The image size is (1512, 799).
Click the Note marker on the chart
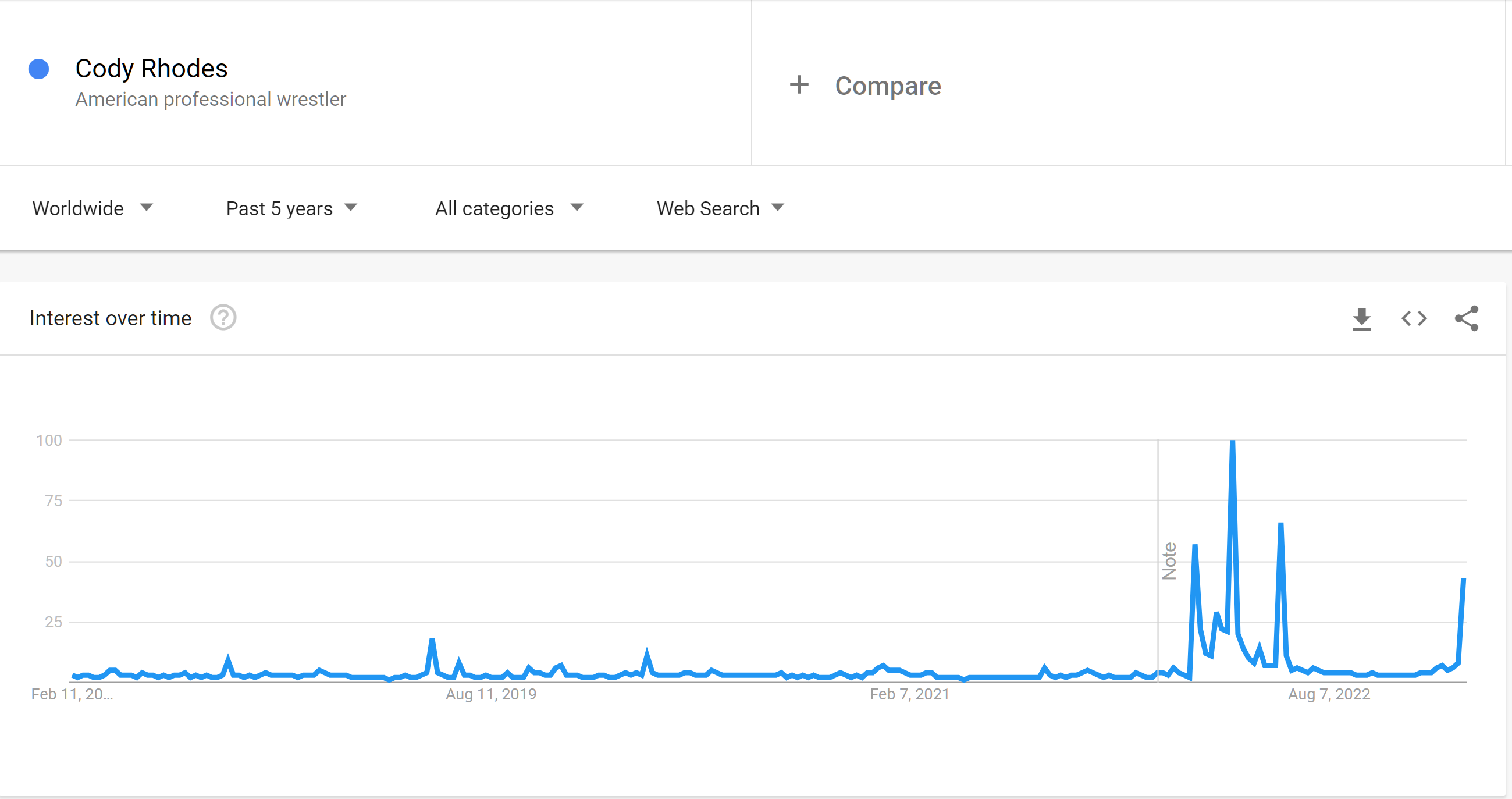1169,560
